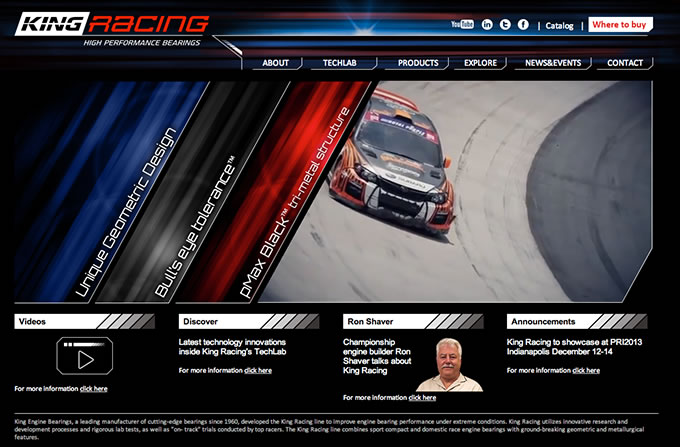Open the CONTACT menu

click(625, 63)
